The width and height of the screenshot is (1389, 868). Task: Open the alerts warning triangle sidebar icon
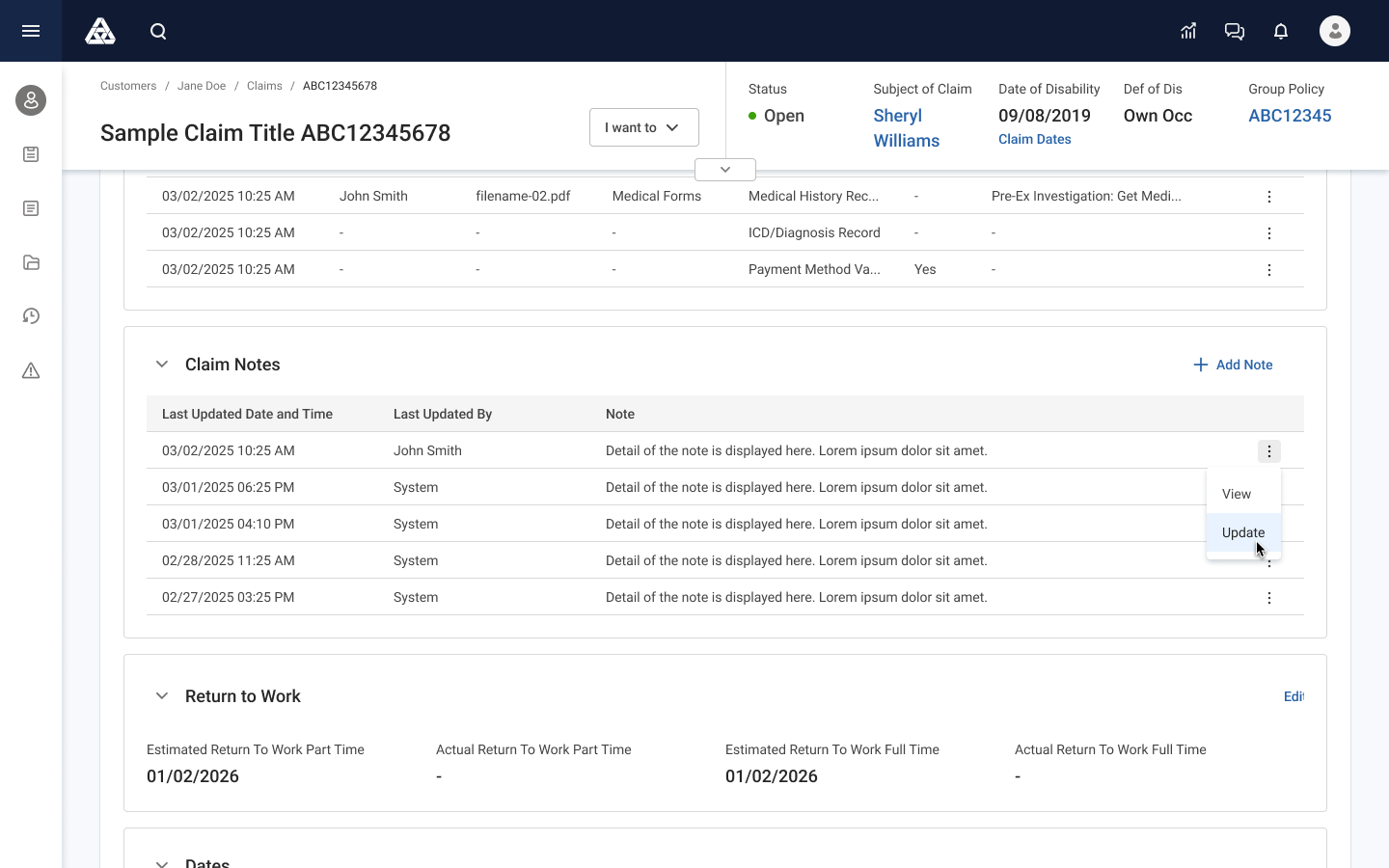31,370
